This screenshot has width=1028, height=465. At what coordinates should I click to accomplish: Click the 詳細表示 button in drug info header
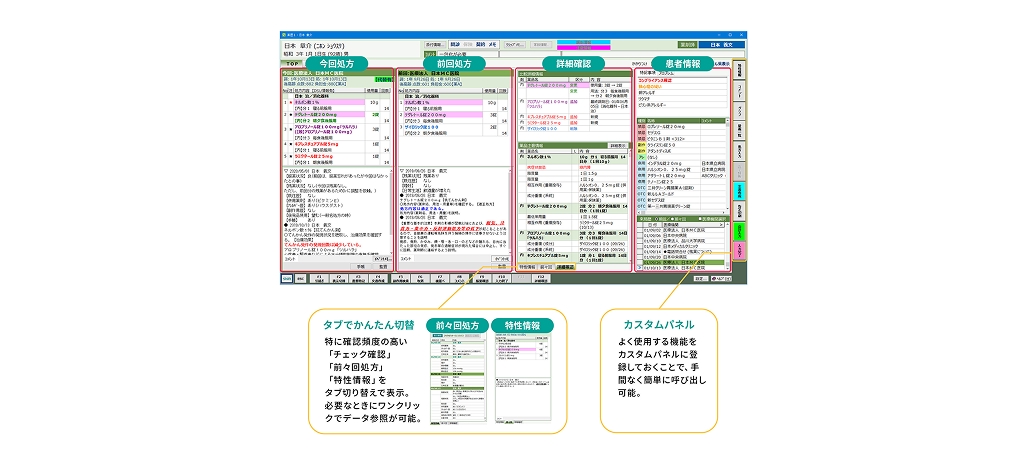coord(617,145)
